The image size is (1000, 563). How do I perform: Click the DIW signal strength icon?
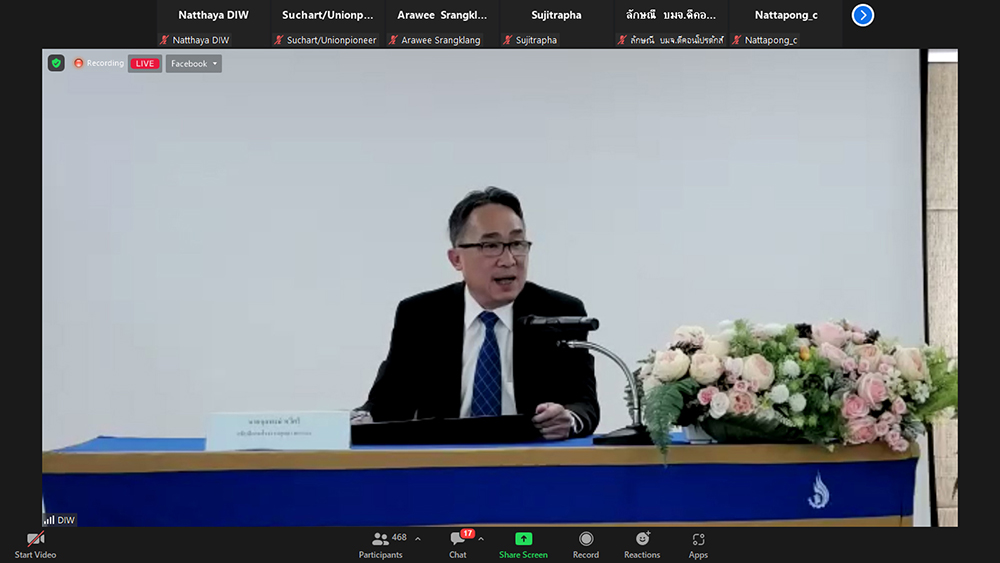pos(48,520)
